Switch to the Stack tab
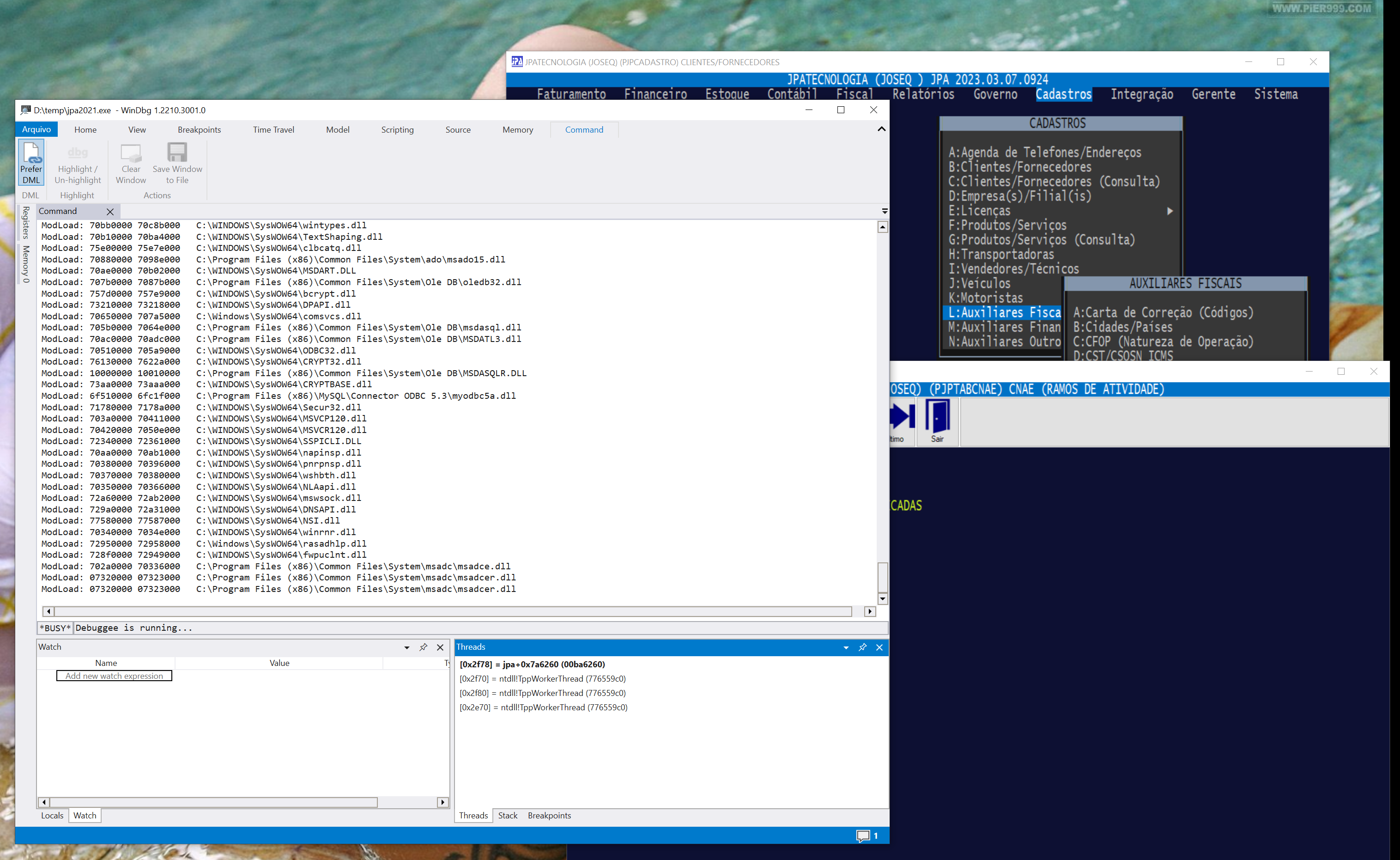1400x860 pixels. point(508,815)
